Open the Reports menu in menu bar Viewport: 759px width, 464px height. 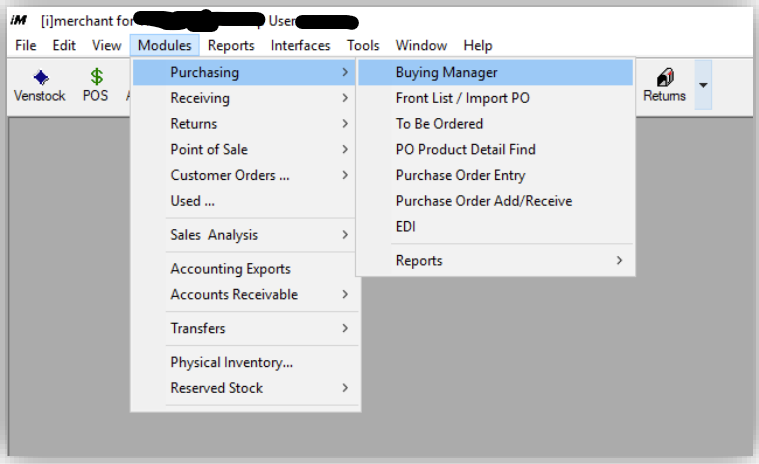click(231, 45)
